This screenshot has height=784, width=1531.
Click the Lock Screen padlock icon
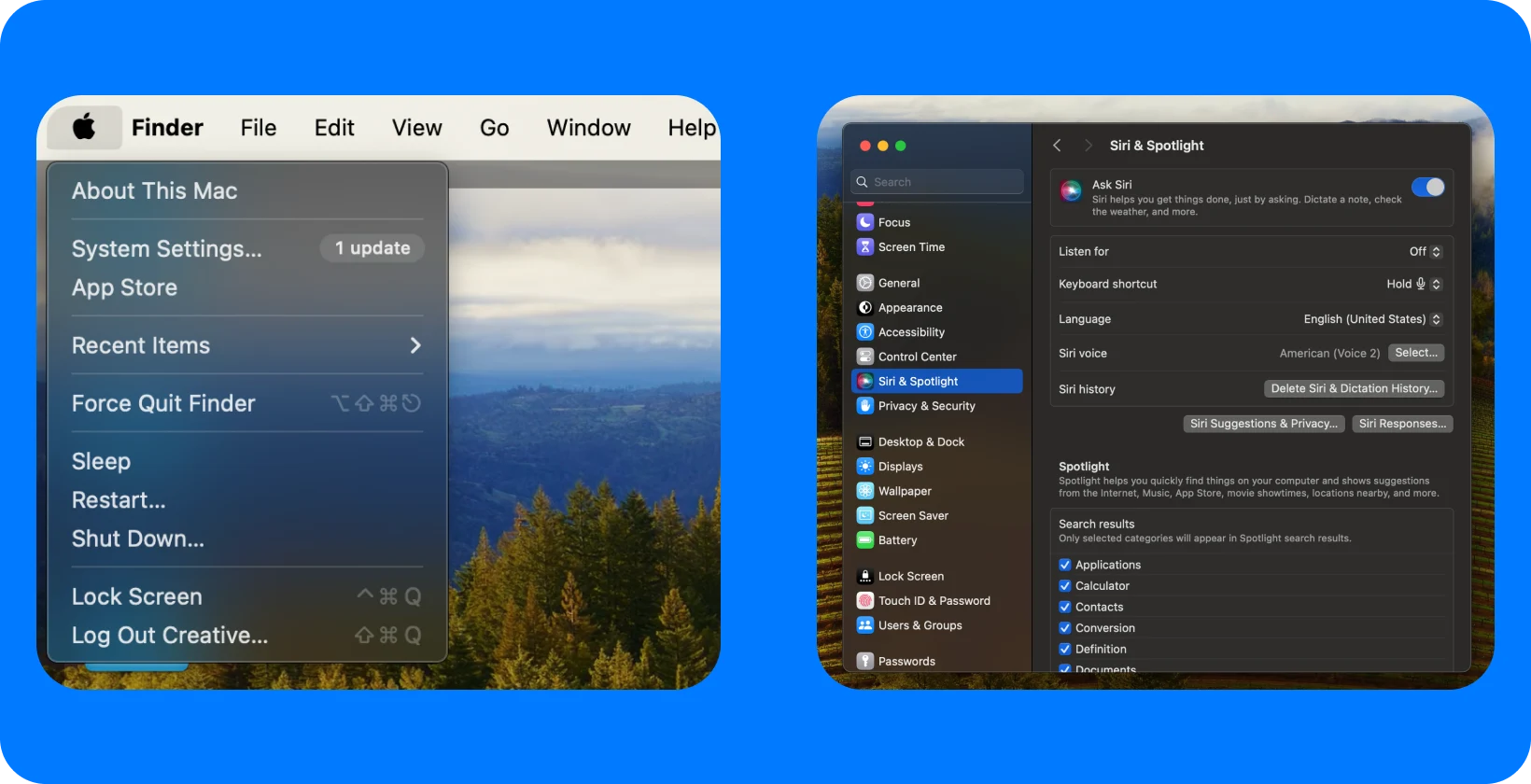[865, 577]
